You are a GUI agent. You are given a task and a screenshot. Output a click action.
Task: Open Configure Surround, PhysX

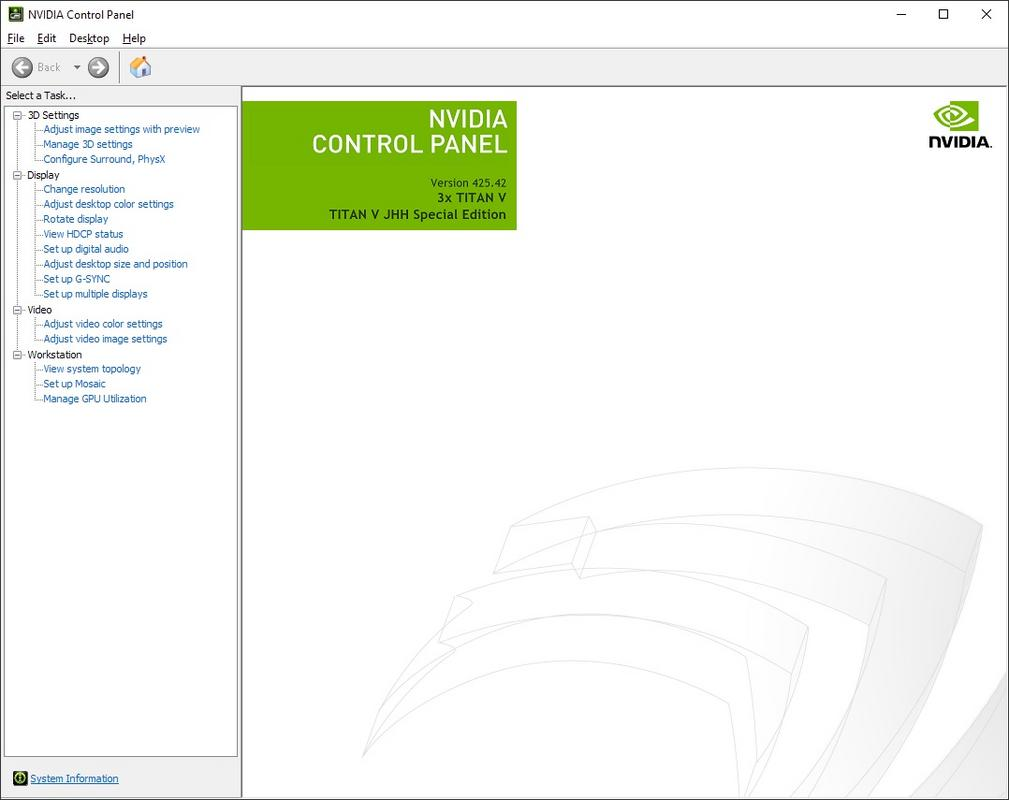click(x=104, y=159)
